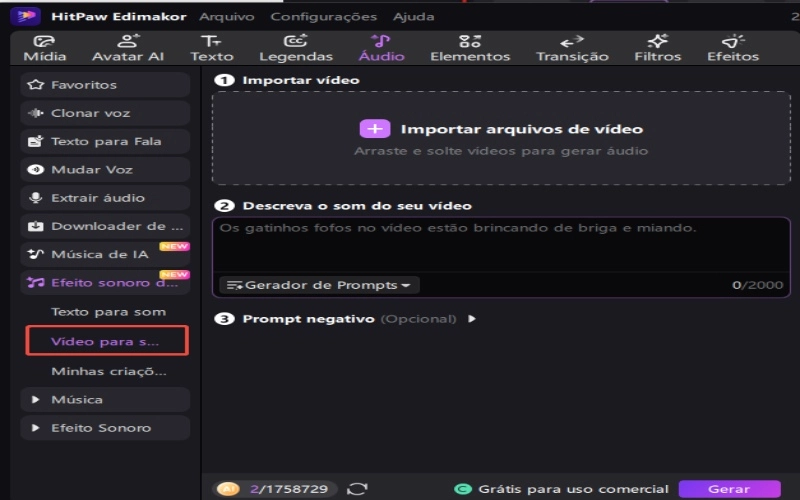Open the Transição transitions icon
The width and height of the screenshot is (800, 500).
click(x=571, y=41)
